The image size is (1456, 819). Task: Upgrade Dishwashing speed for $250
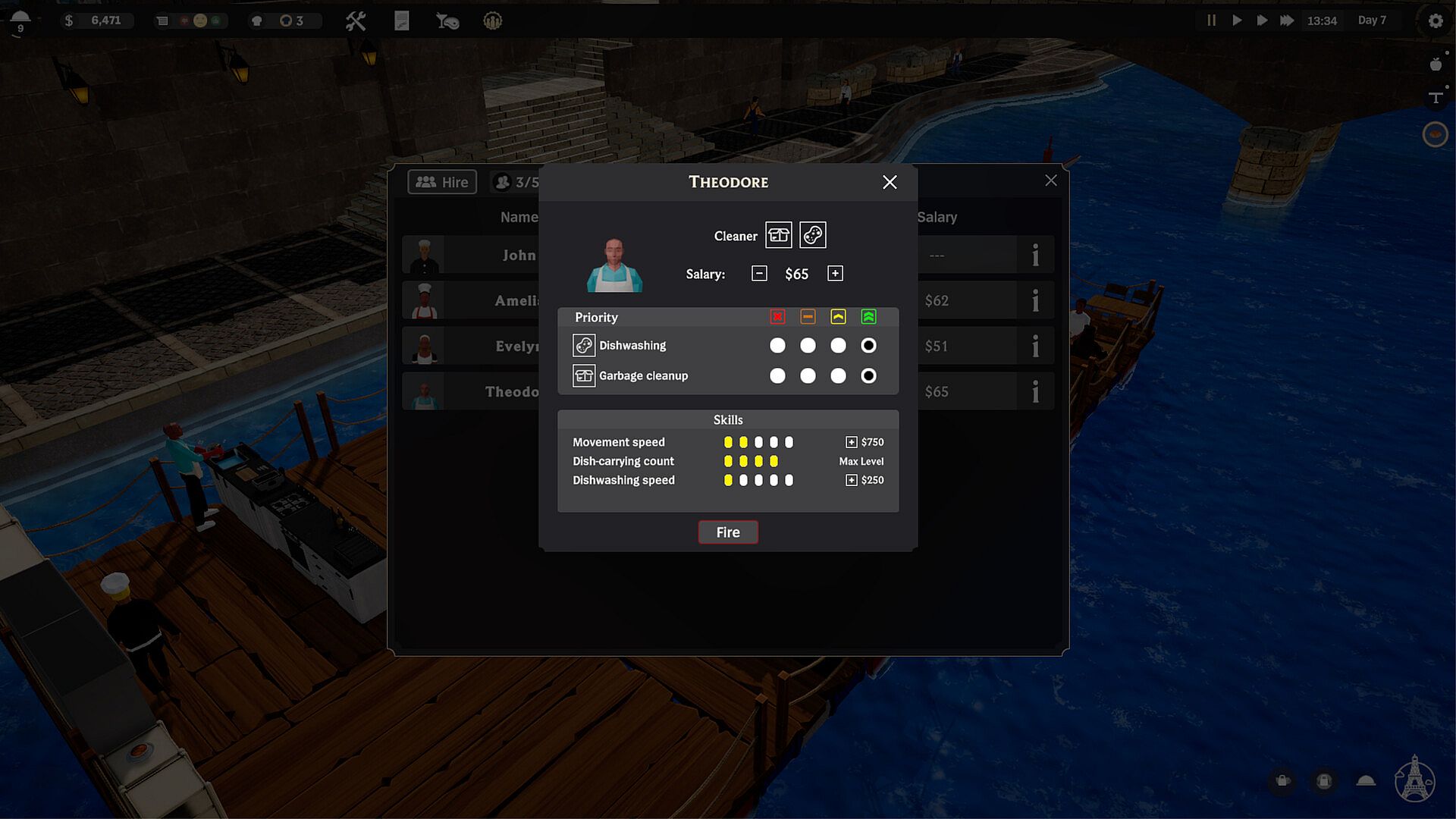coord(852,480)
